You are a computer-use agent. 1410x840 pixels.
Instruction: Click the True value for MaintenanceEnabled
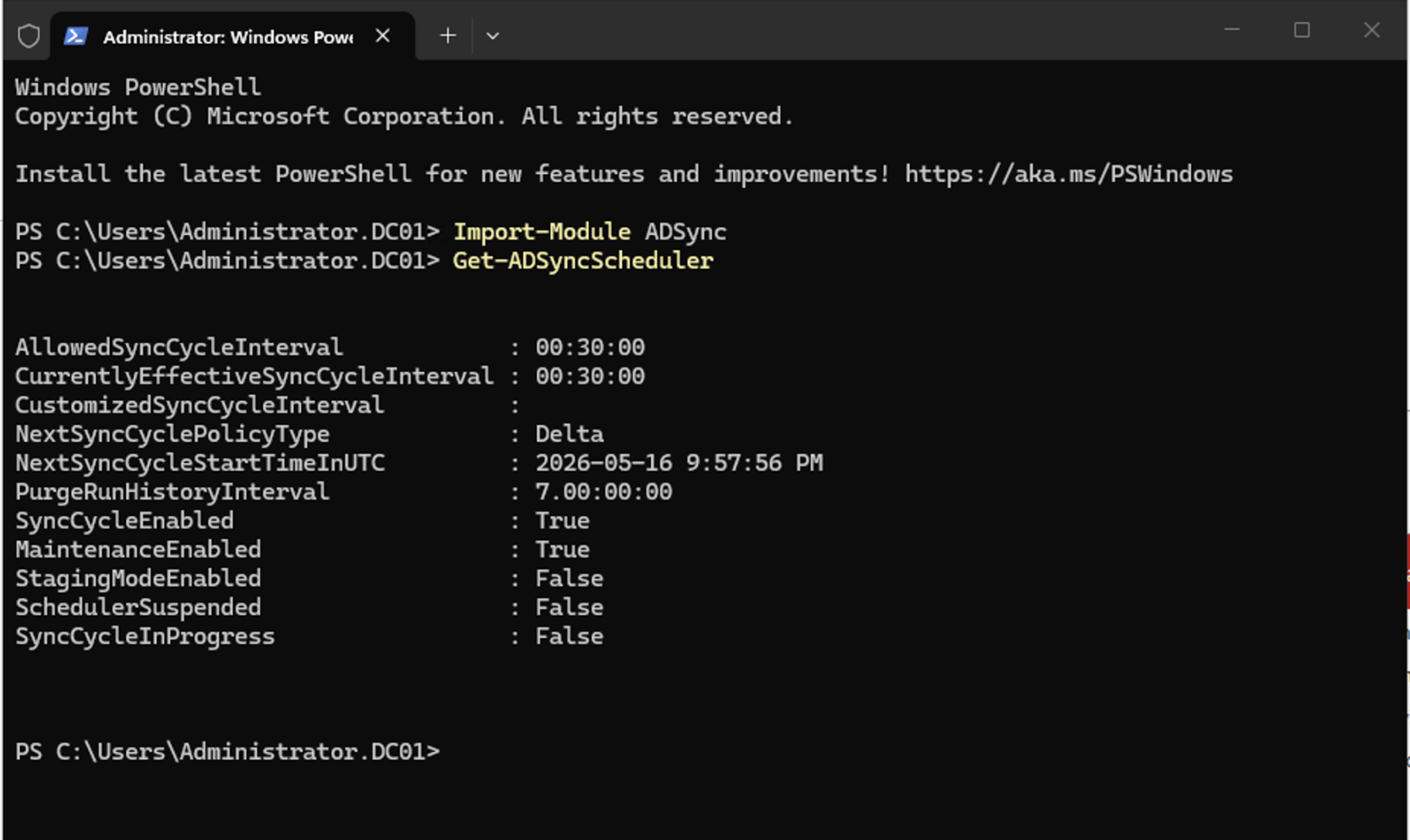[562, 549]
